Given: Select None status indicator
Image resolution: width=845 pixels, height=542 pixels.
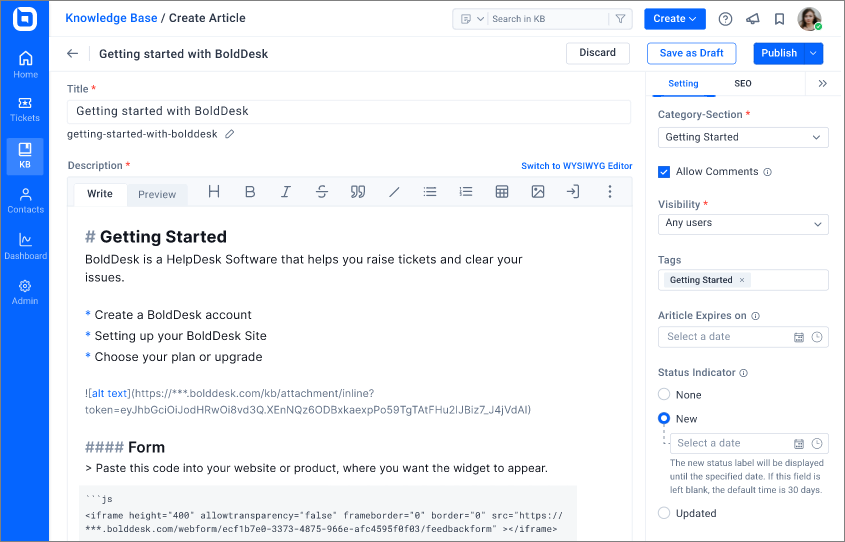Looking at the screenshot, I should (x=664, y=394).
